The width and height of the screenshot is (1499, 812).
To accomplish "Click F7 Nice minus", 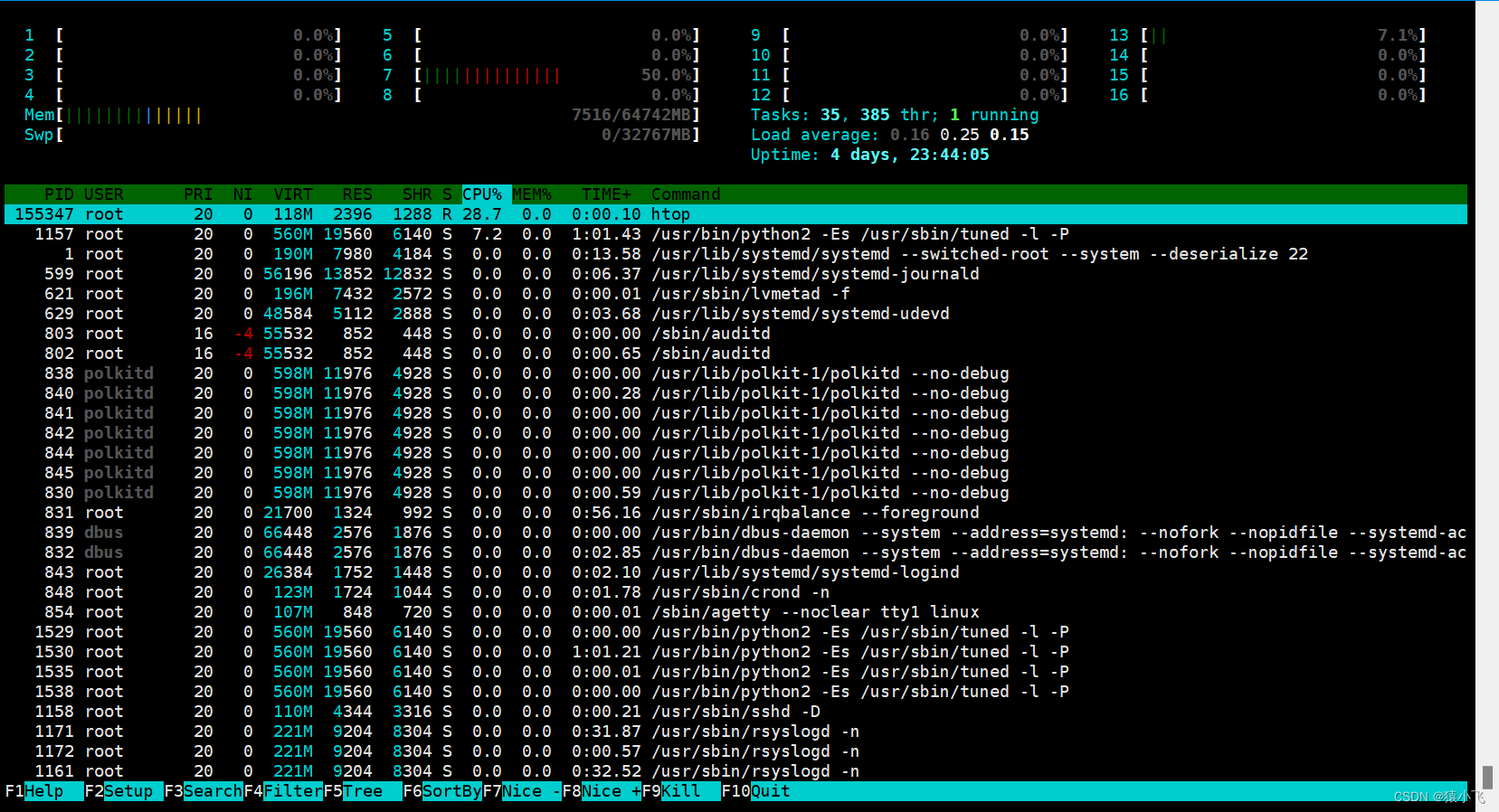I will point(522,791).
